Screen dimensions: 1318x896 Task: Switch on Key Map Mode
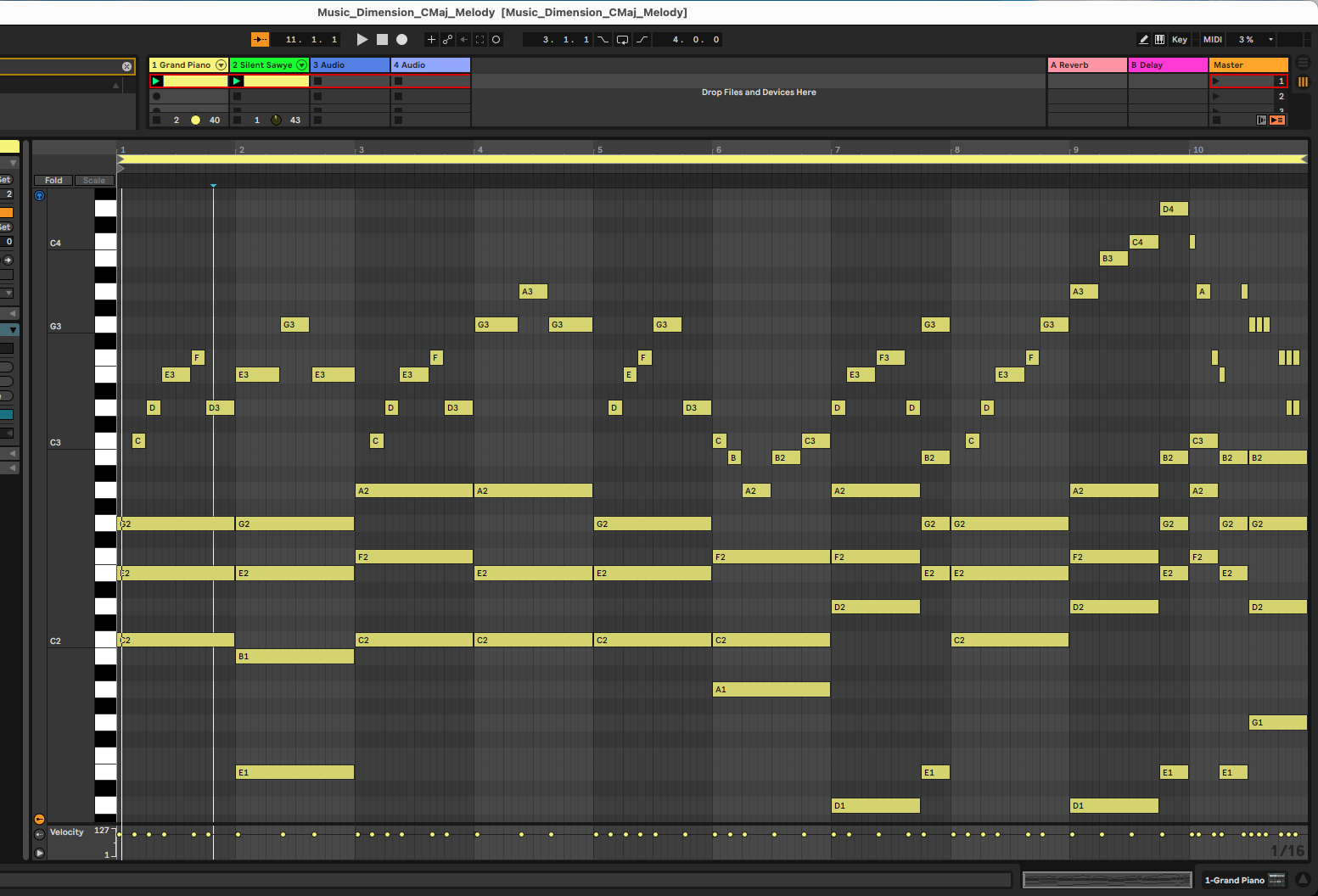1180,39
